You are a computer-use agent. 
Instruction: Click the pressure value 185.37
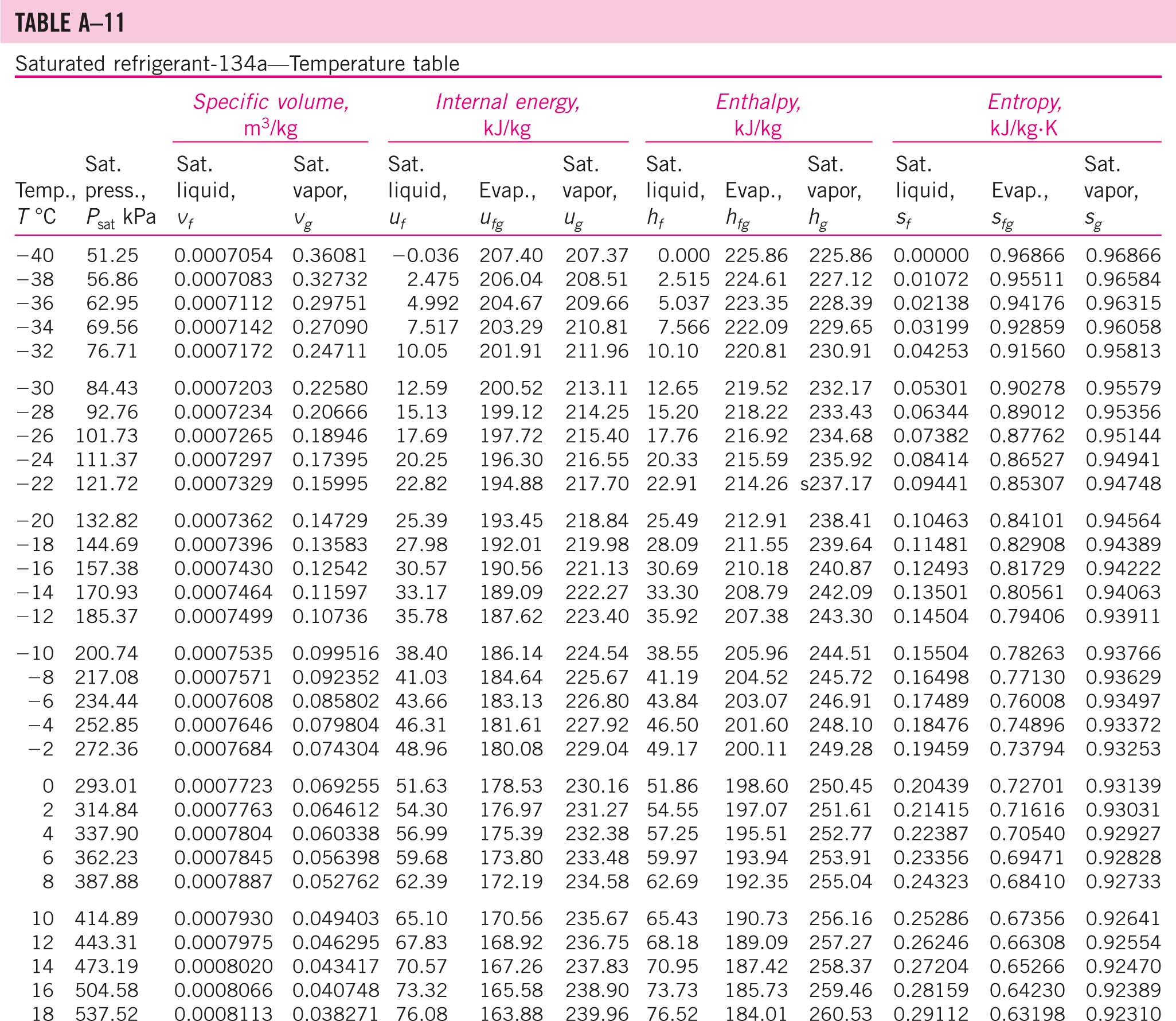[107, 617]
